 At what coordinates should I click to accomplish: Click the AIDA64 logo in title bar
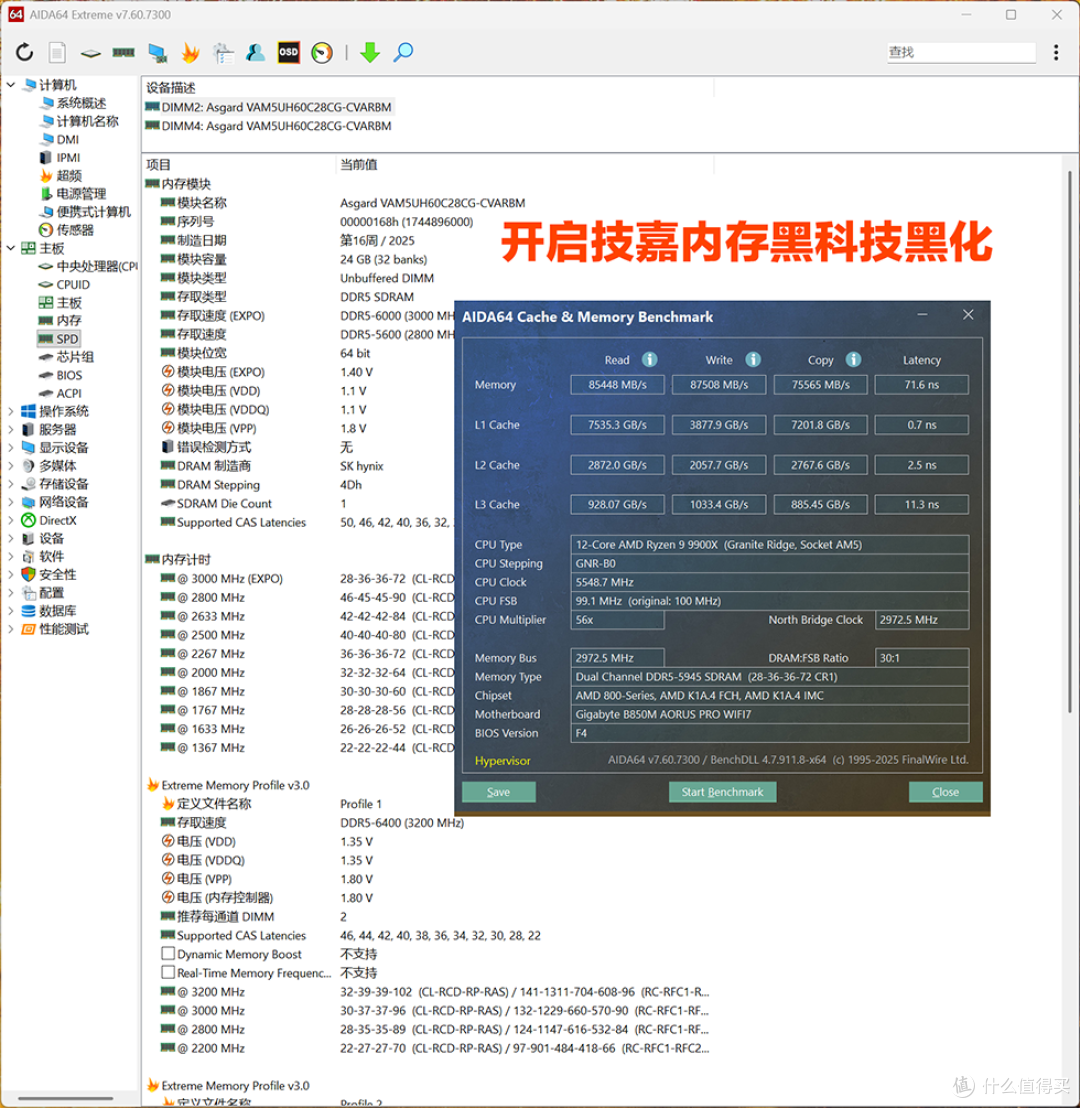click(x=16, y=14)
